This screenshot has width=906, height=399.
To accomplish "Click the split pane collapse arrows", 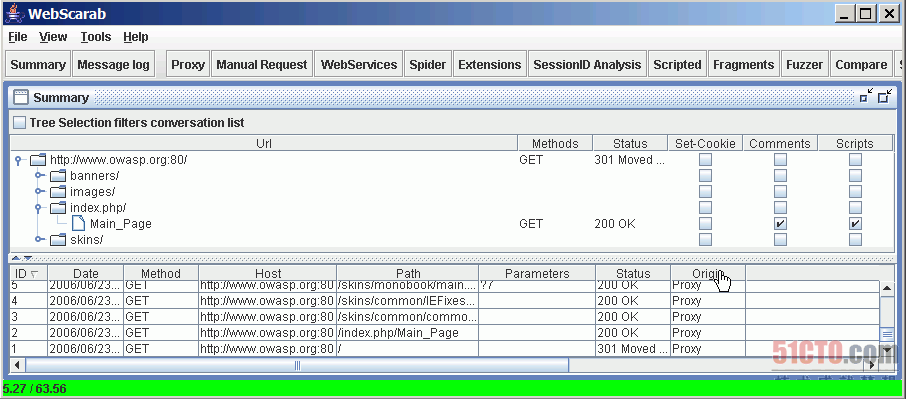I will point(22,258).
